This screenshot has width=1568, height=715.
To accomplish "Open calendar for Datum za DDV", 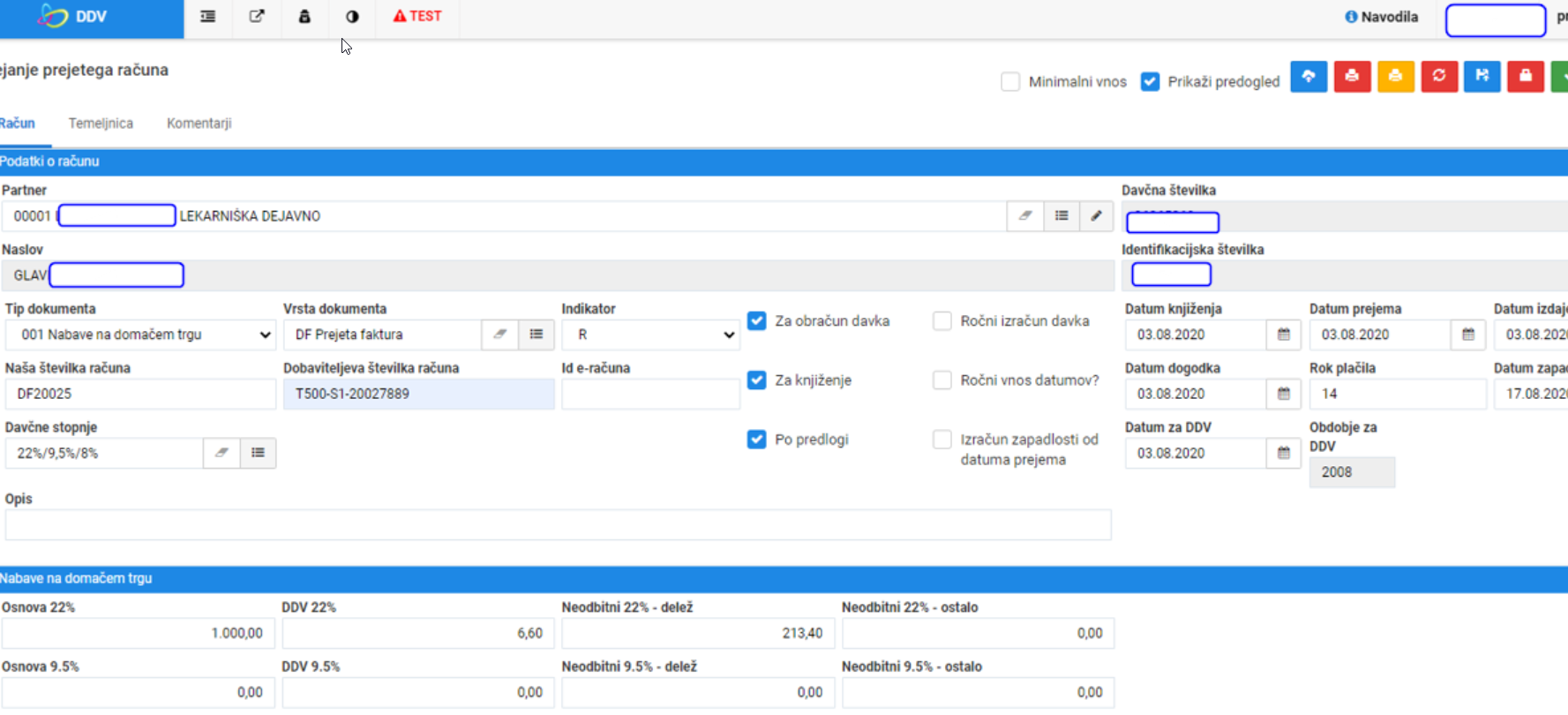I will [1284, 453].
